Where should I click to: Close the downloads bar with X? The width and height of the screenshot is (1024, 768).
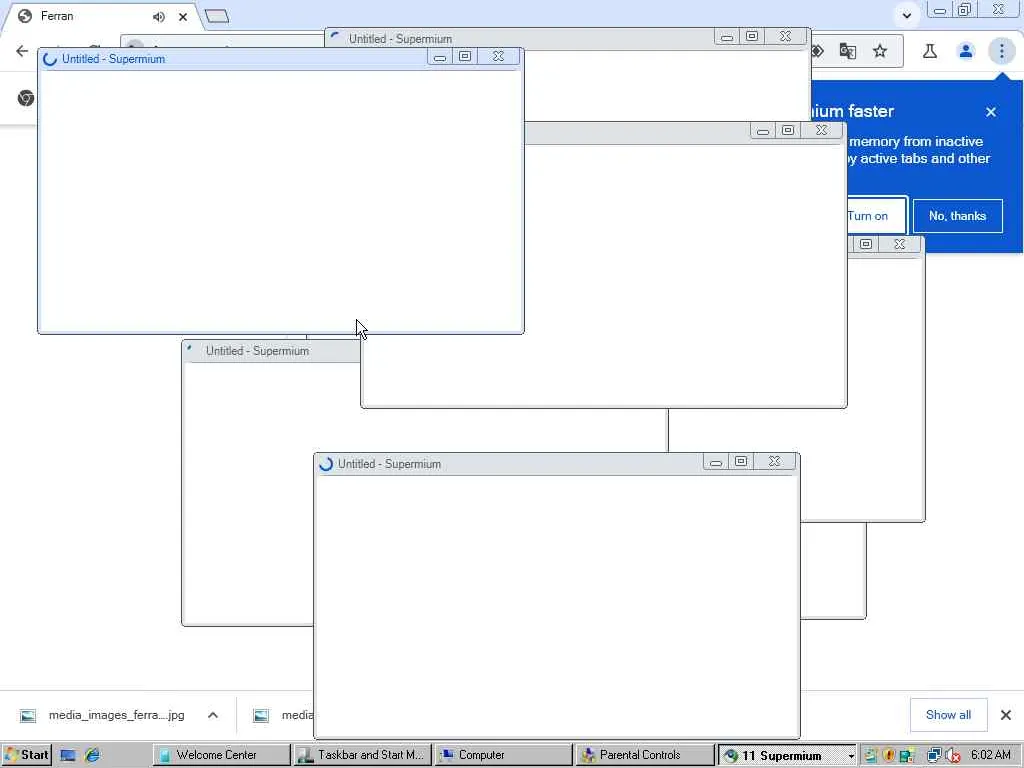click(1006, 715)
